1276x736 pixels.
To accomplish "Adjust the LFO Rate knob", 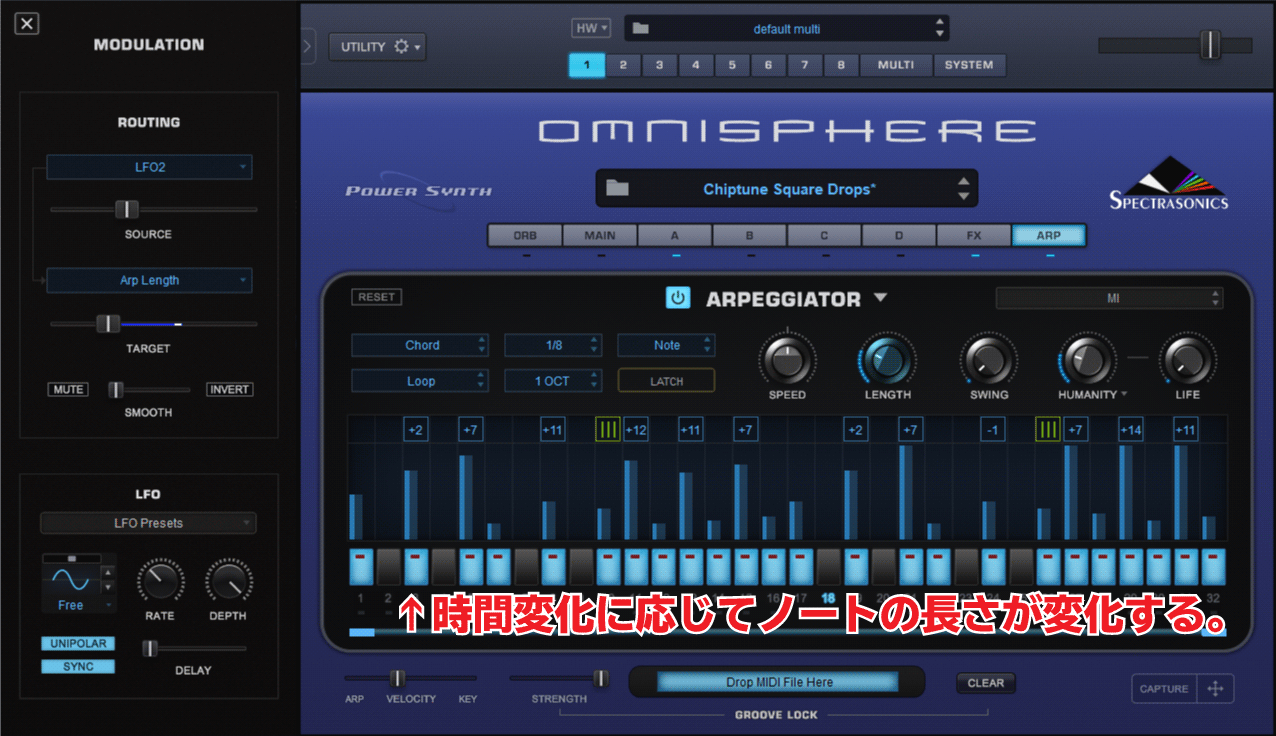I will coord(160,580).
